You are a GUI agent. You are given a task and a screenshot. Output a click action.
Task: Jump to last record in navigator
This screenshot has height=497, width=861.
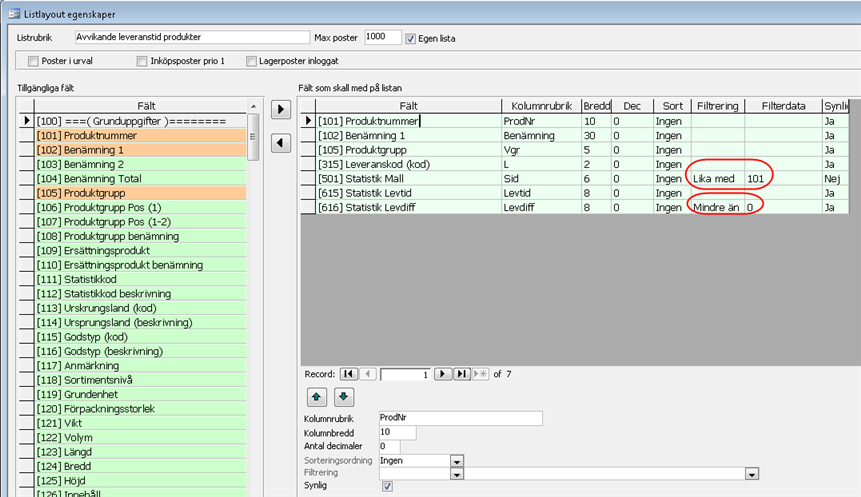click(461, 373)
